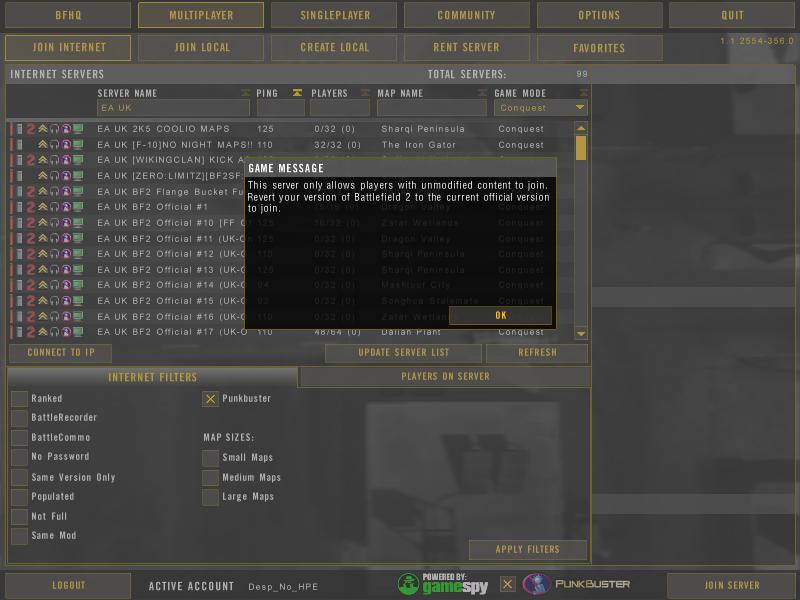Dismiss the Game Message with OK
This screenshot has height=600, width=800.
tap(501, 315)
